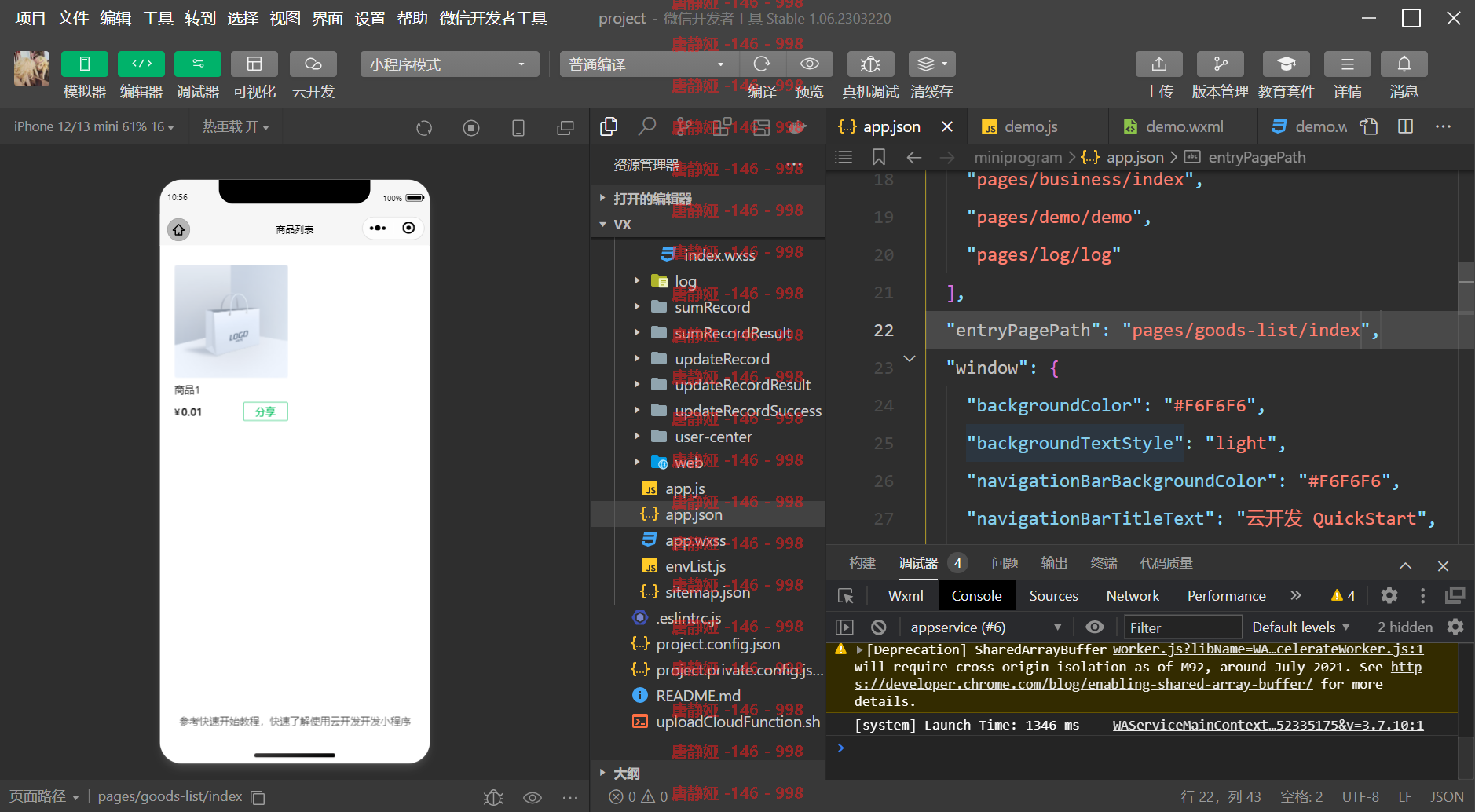This screenshot has width=1475, height=812.
Task: Open the appservice context dropdown
Action: pos(985,627)
